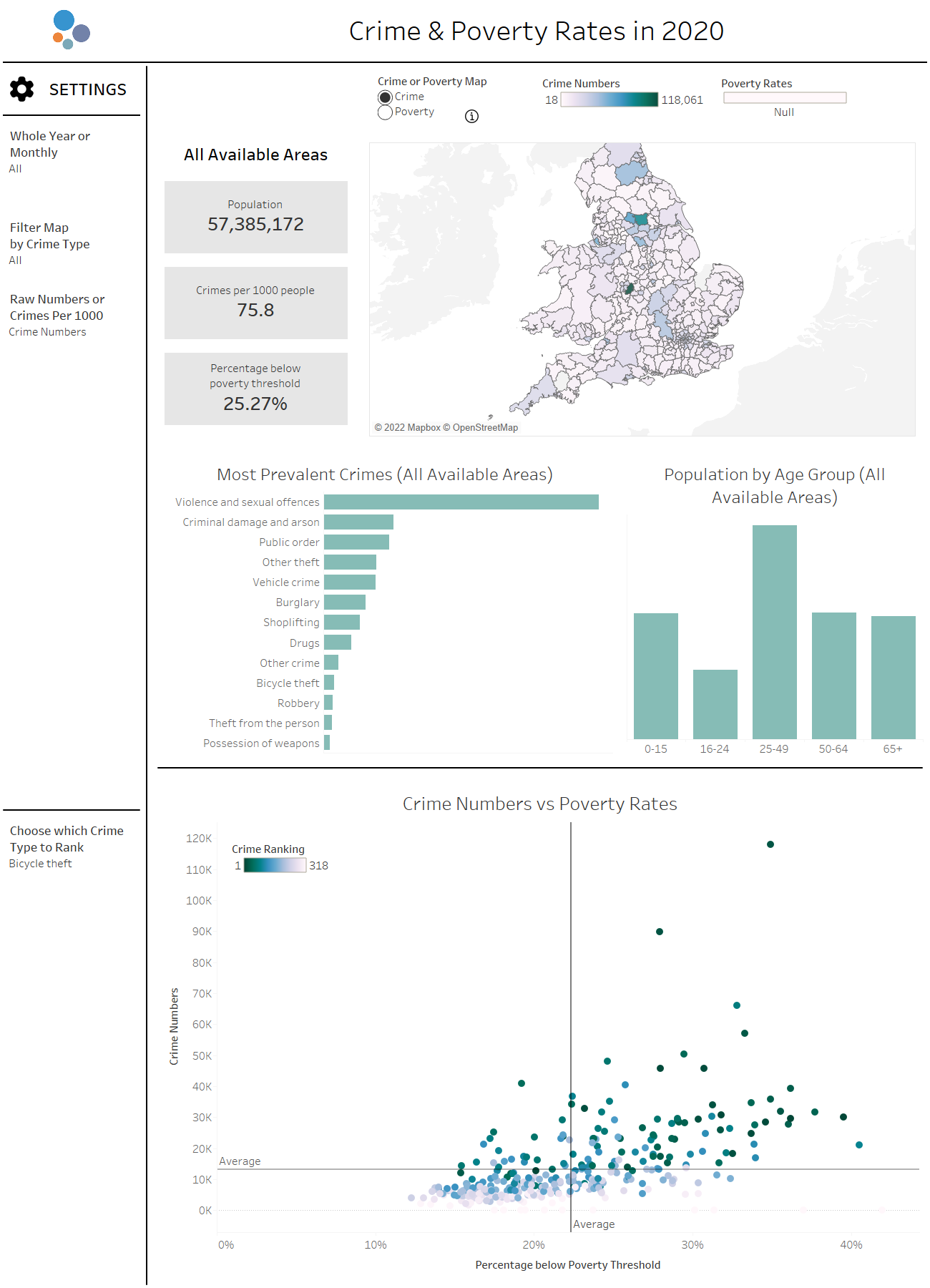Click the Poverty Rates color legend bar

pyautogui.click(x=784, y=98)
